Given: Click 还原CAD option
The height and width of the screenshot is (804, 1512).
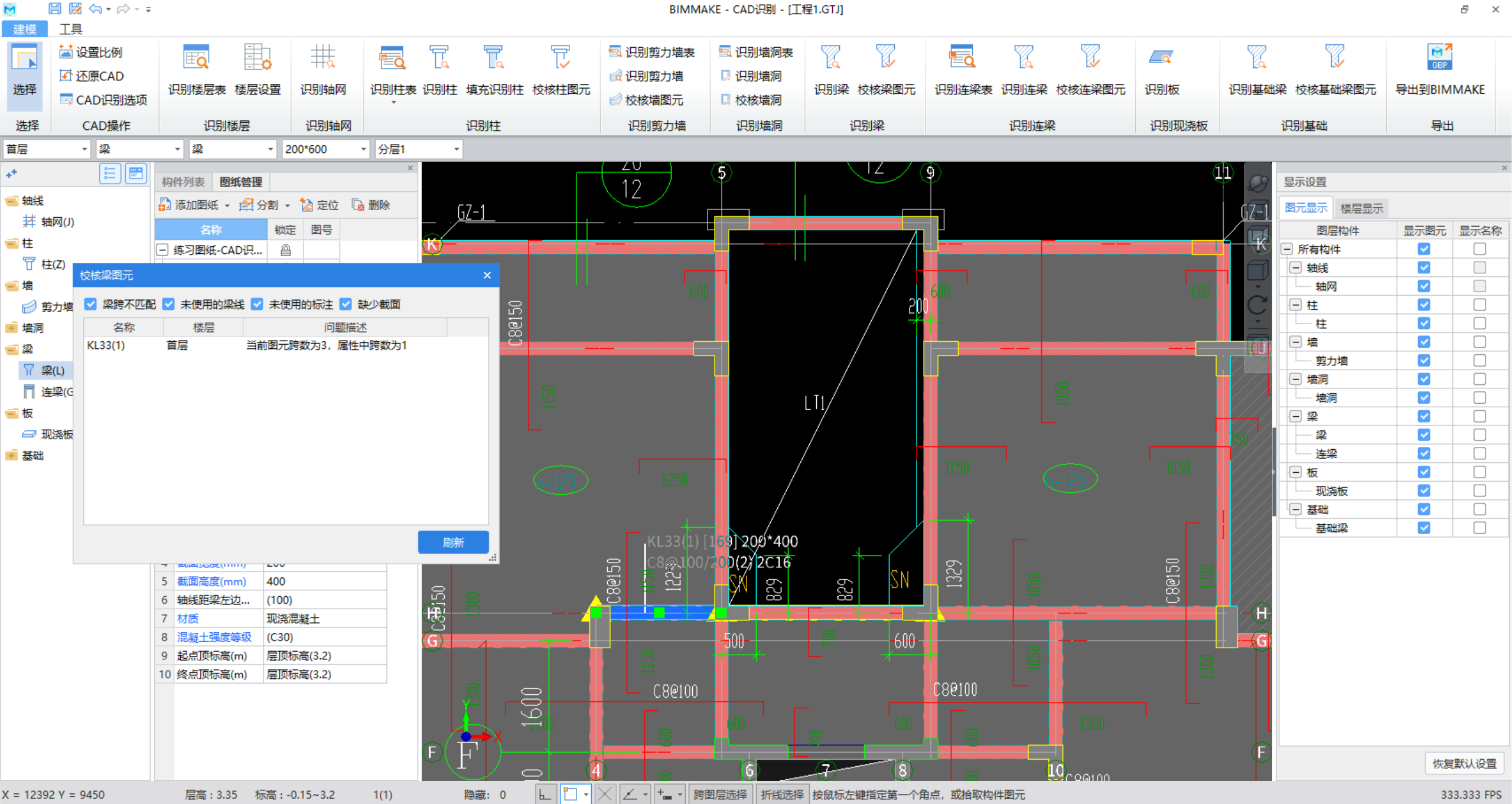Looking at the screenshot, I should pos(92,76).
